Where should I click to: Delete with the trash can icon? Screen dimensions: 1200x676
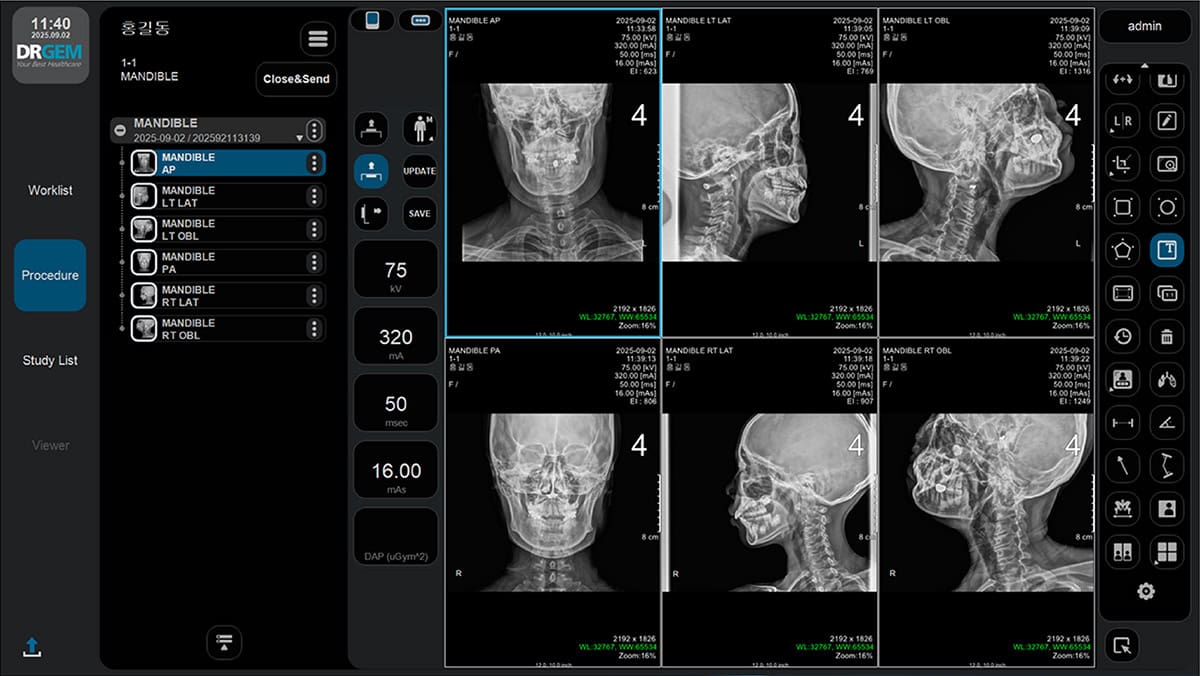(1166, 336)
